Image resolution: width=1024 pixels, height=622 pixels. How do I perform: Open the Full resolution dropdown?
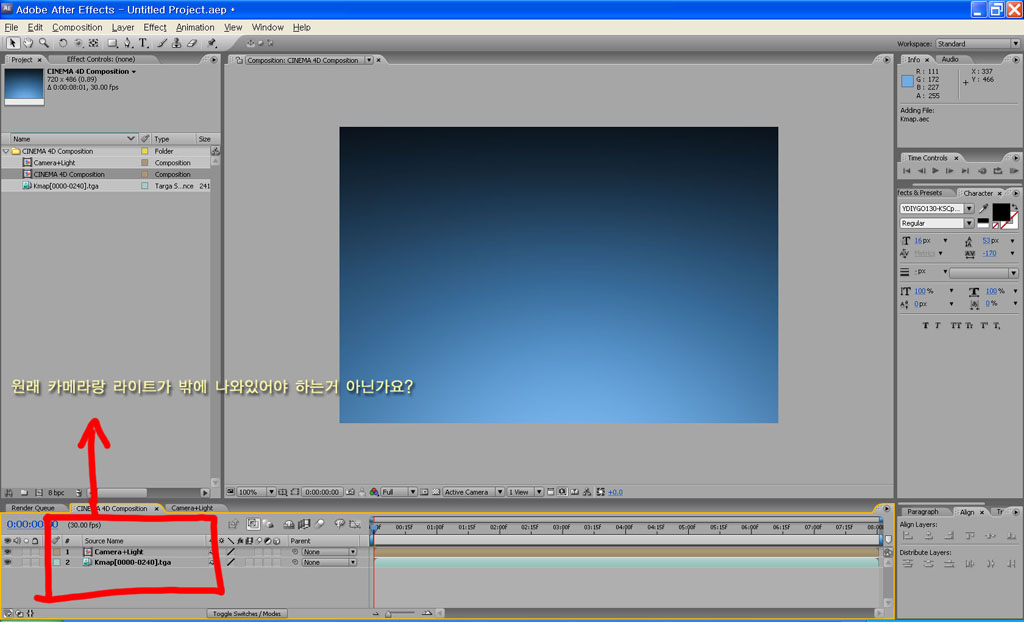[398, 492]
